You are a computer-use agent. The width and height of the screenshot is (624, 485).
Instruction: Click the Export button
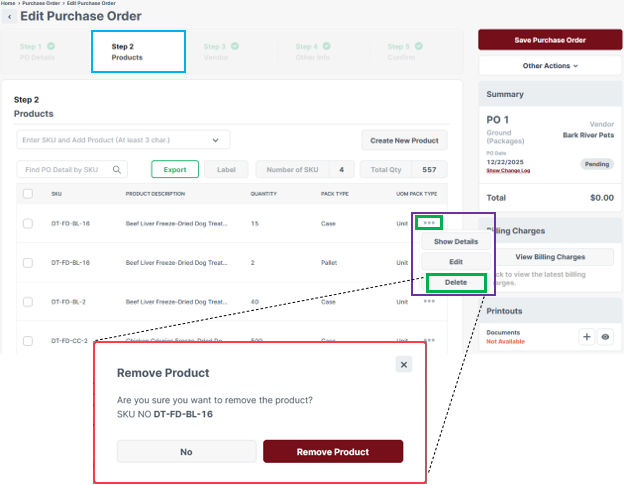tap(175, 170)
